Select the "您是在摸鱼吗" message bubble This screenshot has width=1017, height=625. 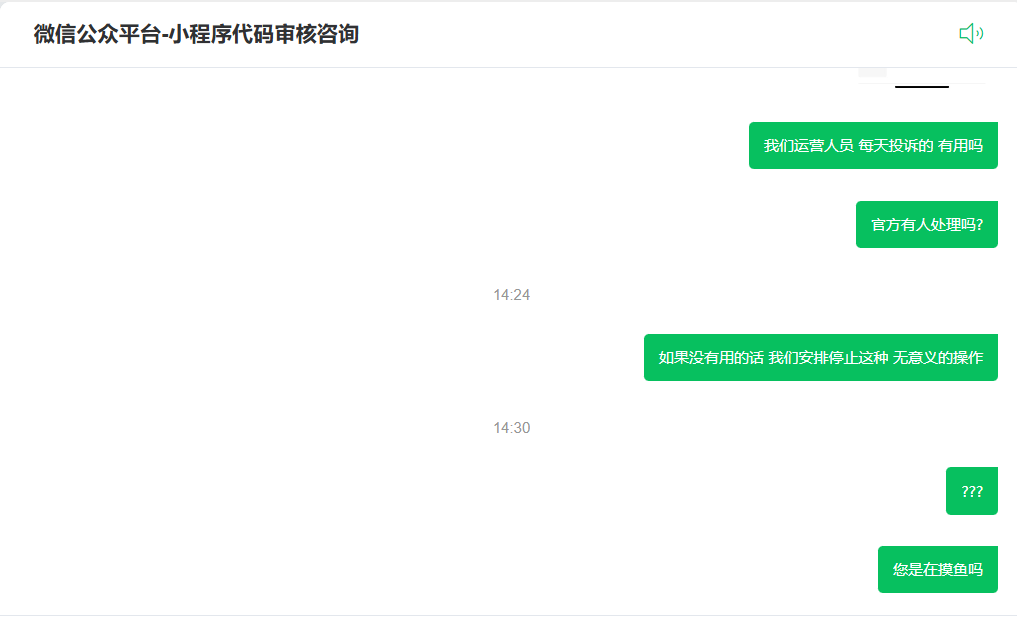[x=937, y=569]
